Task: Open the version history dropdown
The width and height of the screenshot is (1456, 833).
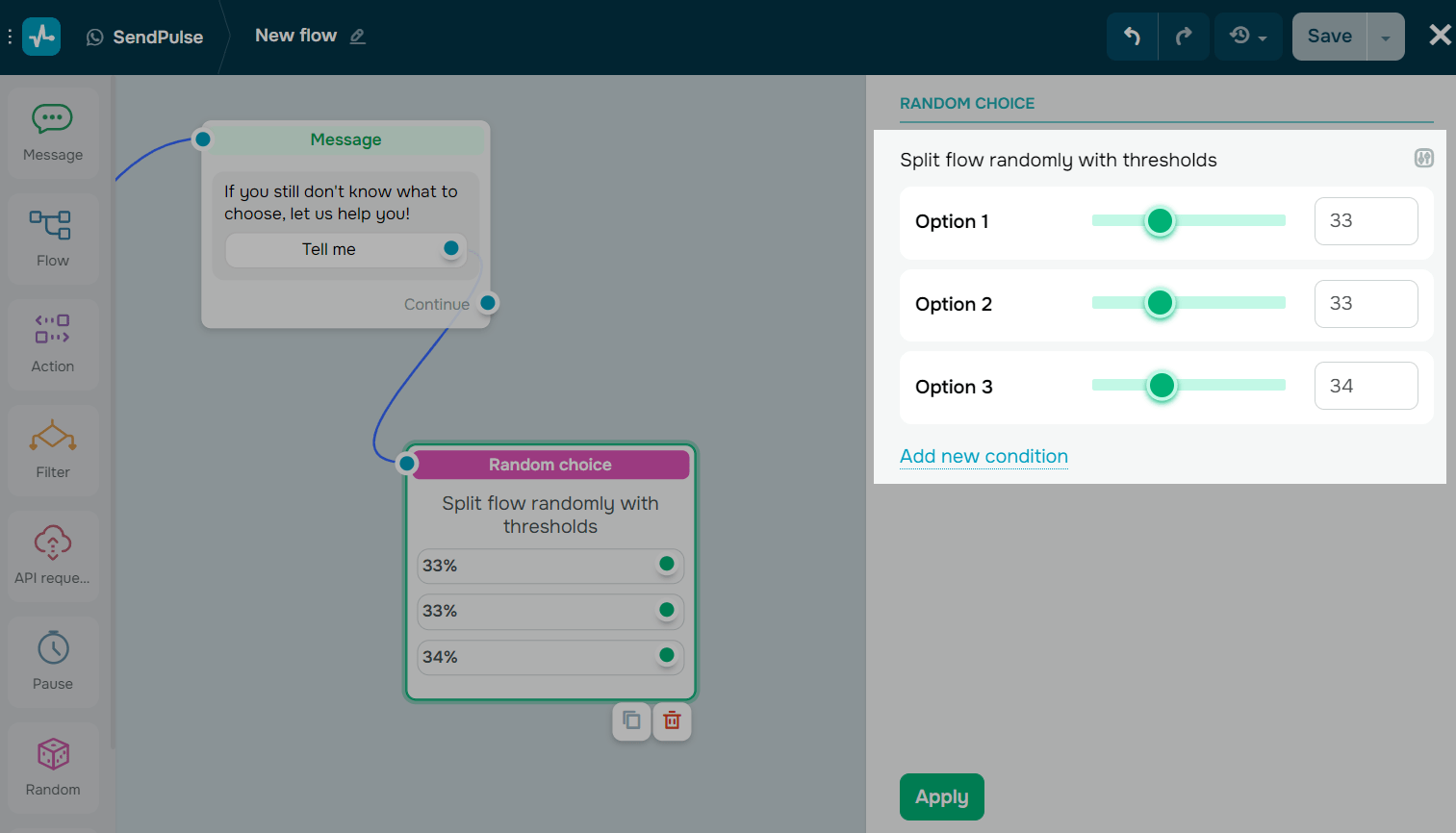Action: tap(1247, 36)
